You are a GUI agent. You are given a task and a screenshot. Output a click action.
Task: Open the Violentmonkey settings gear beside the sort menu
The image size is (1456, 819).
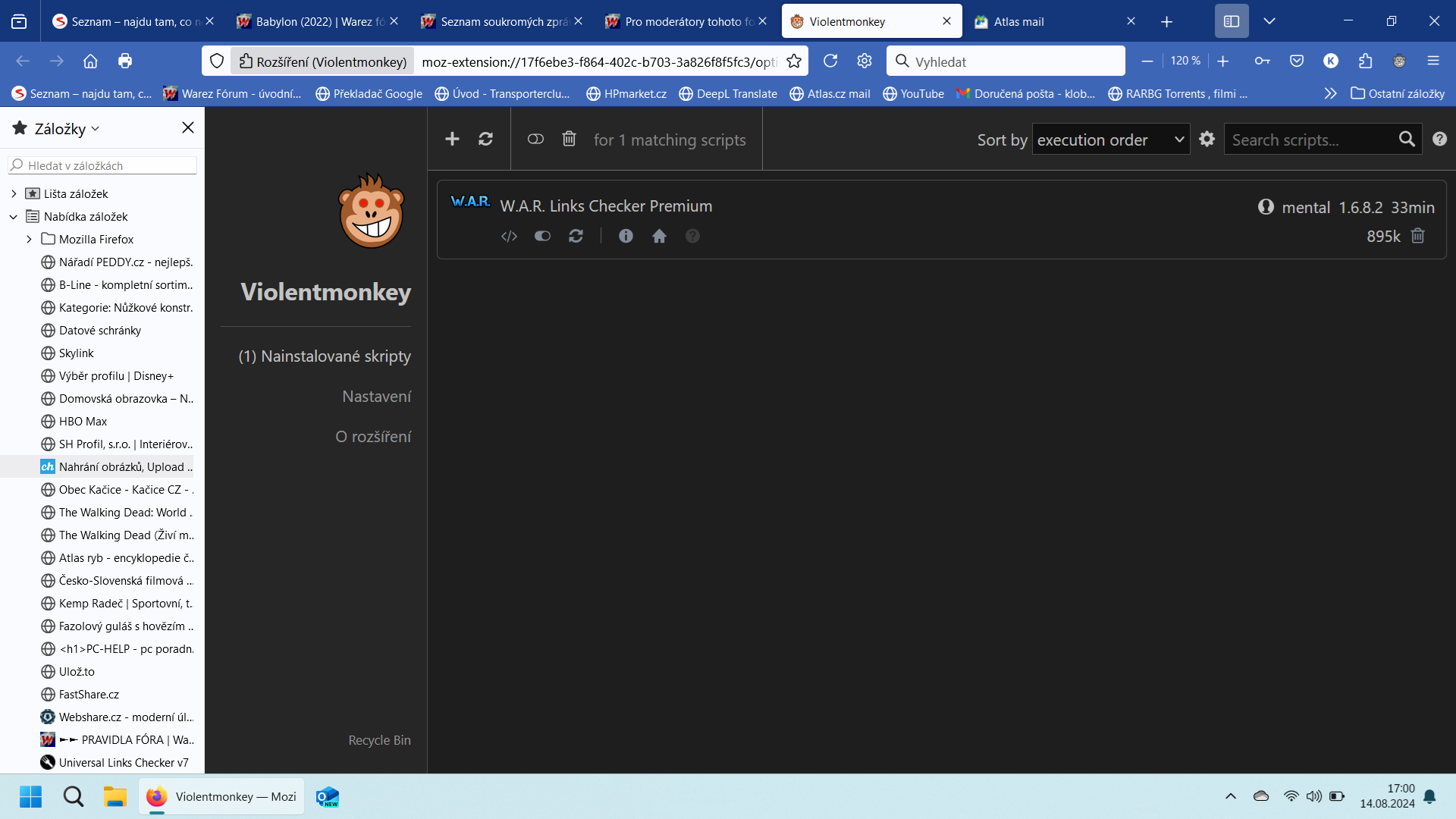tap(1207, 139)
